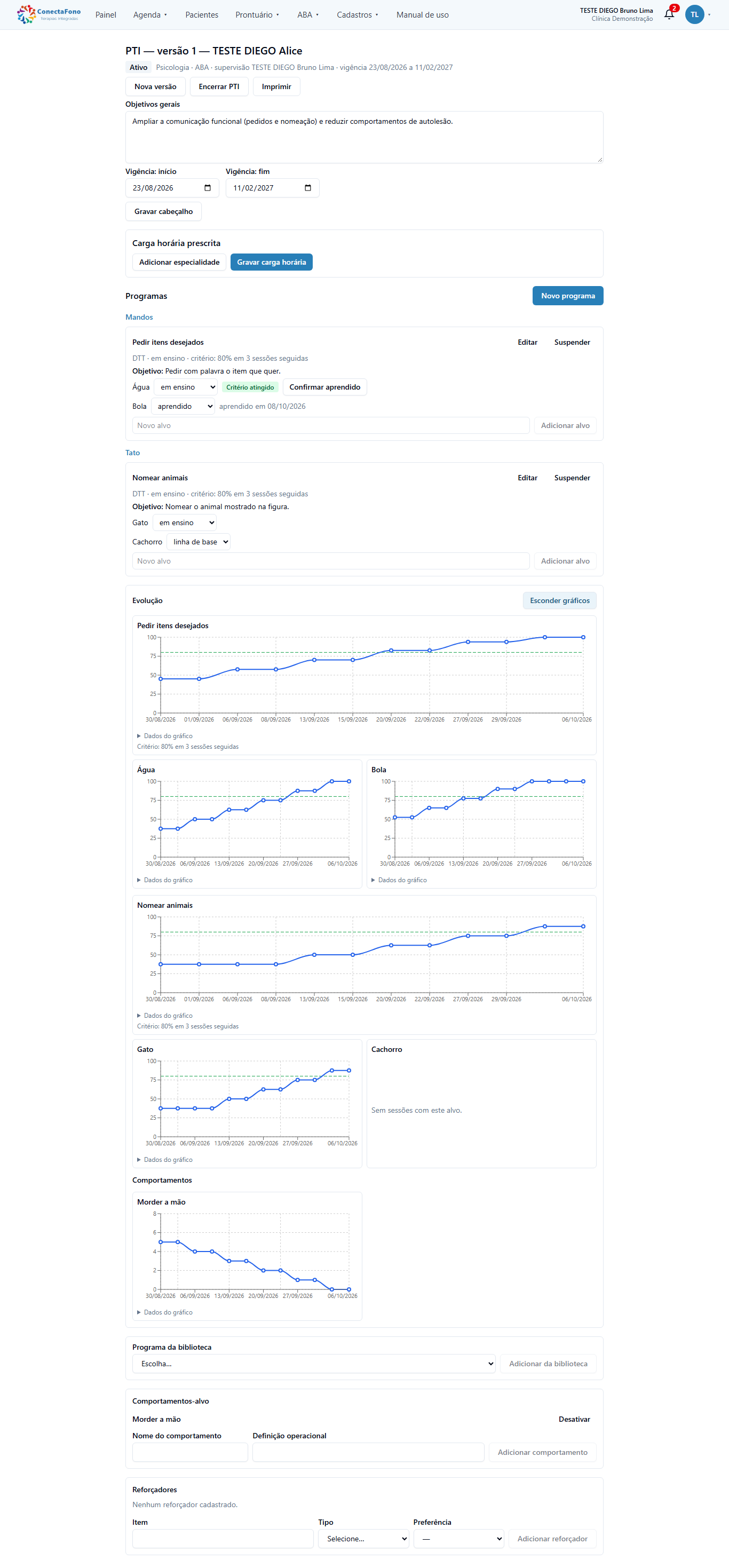The height and width of the screenshot is (1568, 729).
Task: Open status dropdown for Bola target
Action: click(x=183, y=407)
